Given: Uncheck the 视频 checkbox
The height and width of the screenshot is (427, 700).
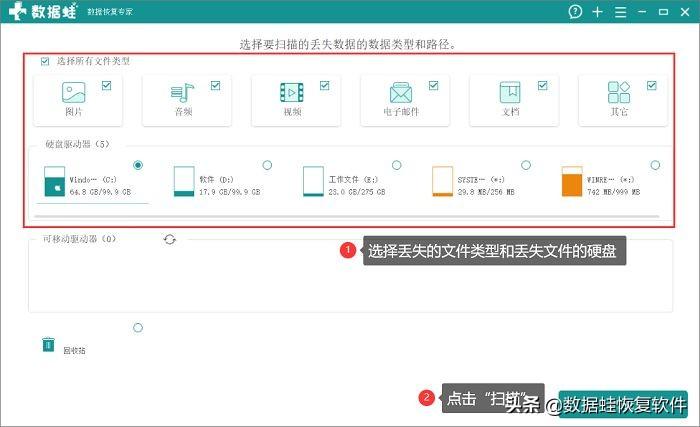Looking at the screenshot, I should tap(325, 85).
